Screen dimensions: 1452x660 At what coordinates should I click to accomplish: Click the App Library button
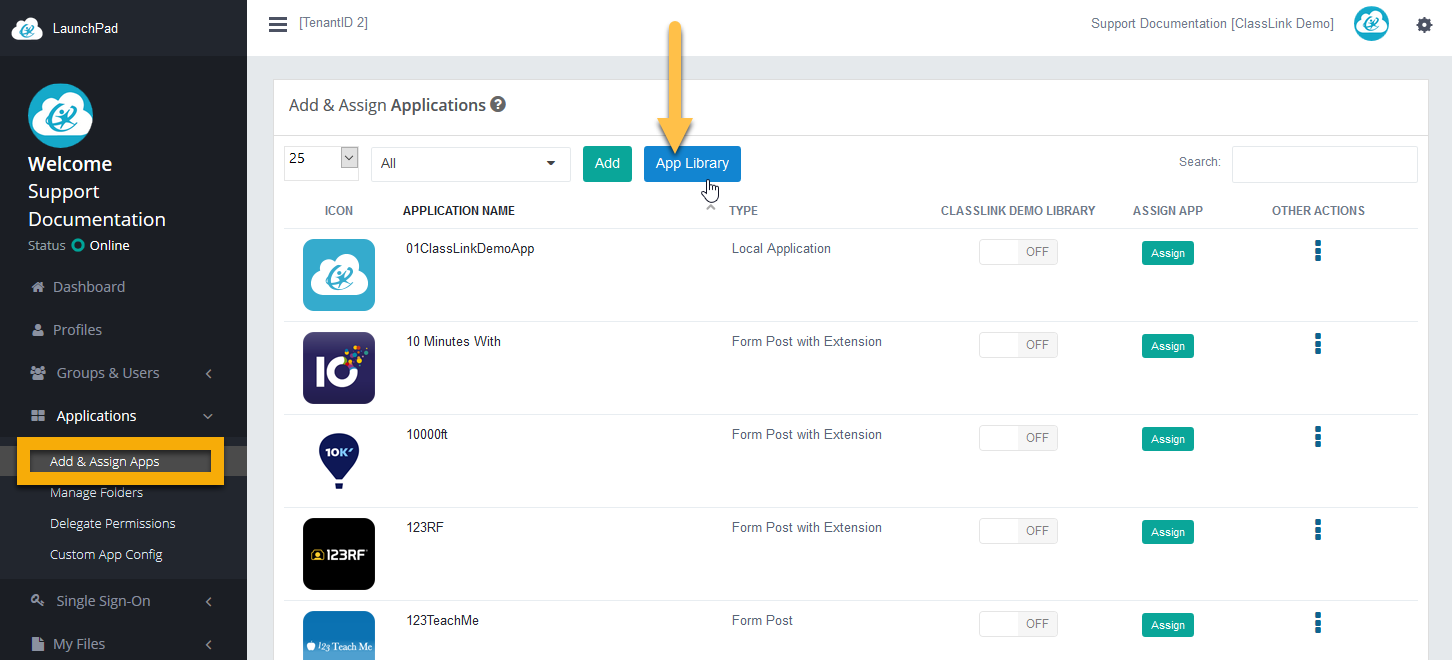pos(692,163)
